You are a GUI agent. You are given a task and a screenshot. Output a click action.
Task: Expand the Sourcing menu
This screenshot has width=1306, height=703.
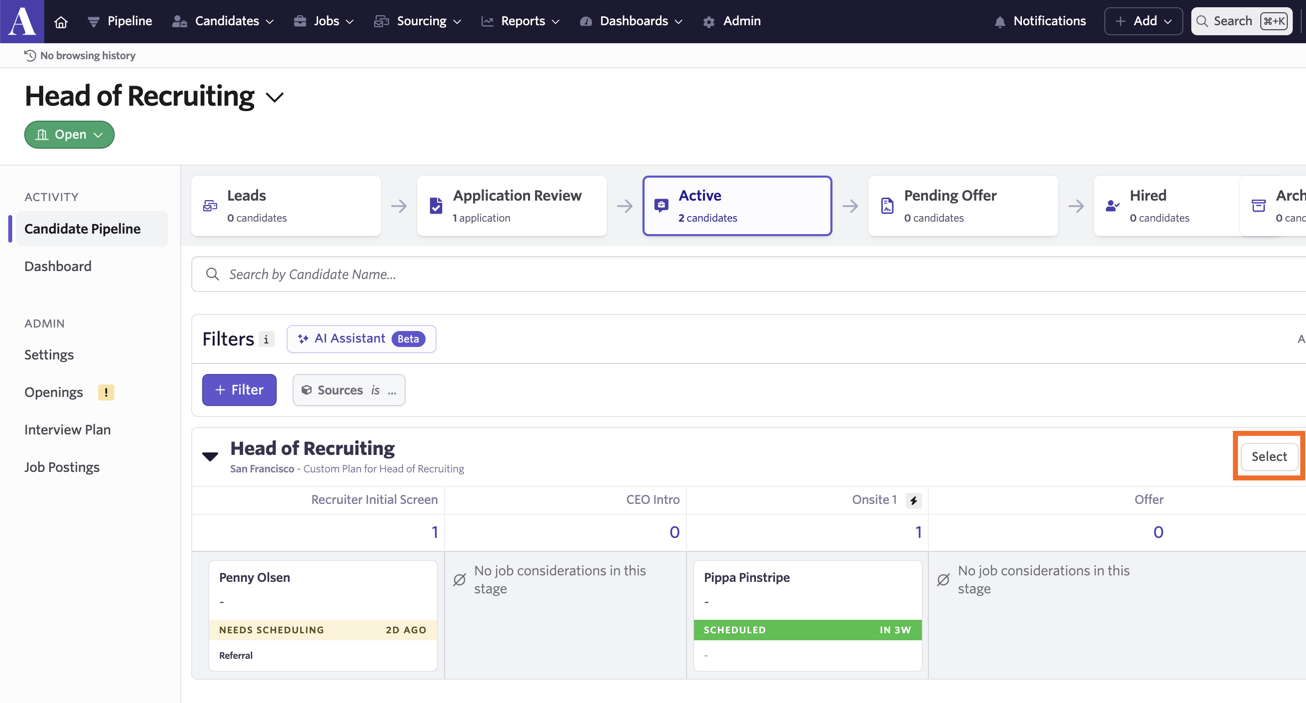point(418,21)
